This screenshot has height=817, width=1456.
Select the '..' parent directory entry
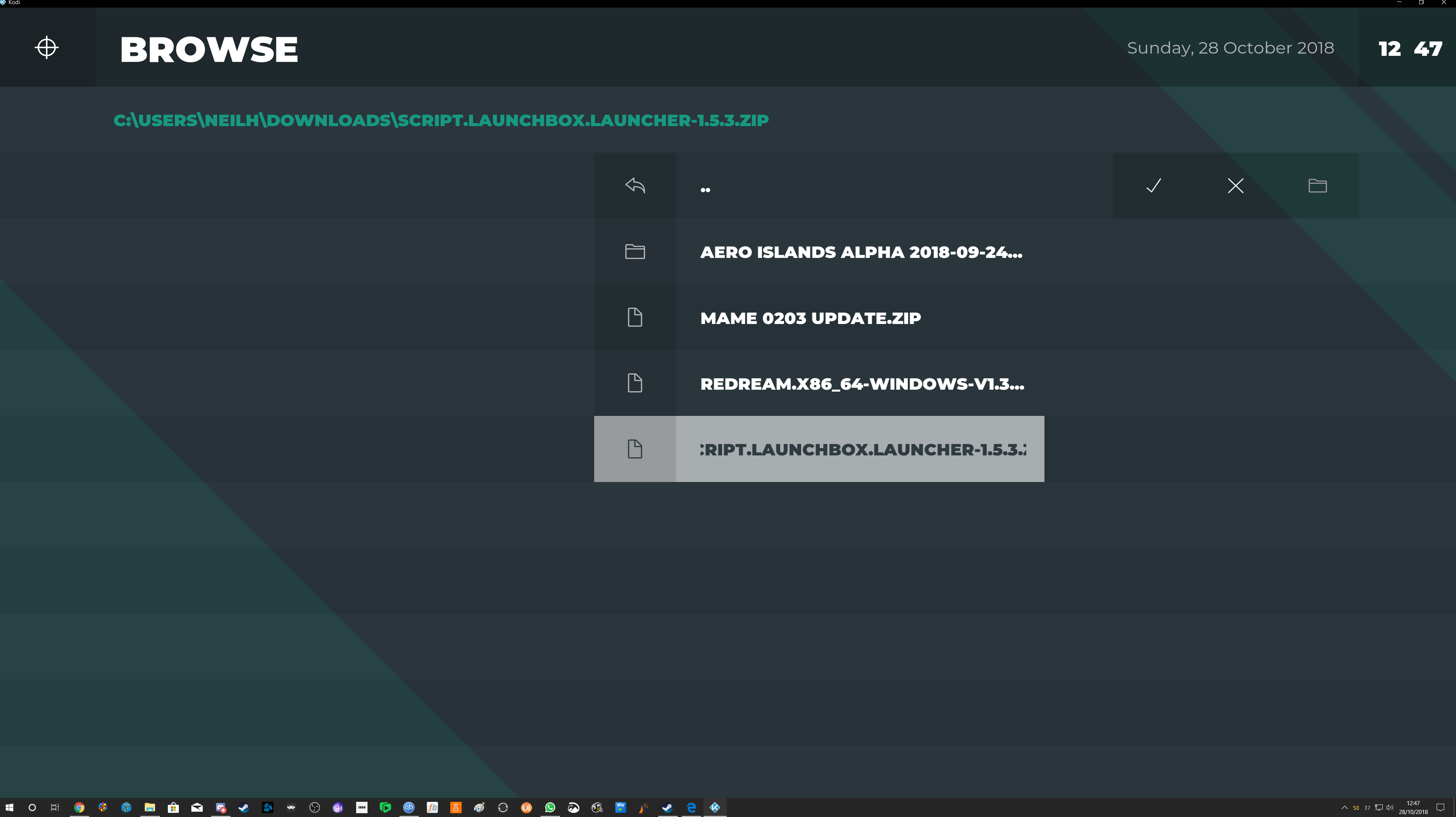[819, 185]
